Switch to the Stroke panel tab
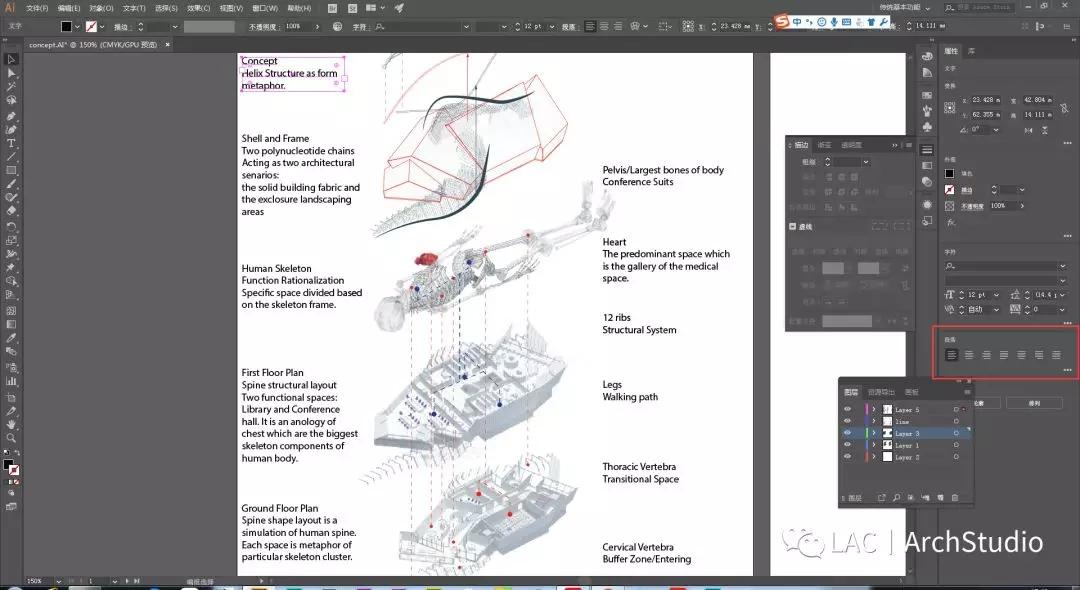Image resolution: width=1080 pixels, height=590 pixels. 801,145
